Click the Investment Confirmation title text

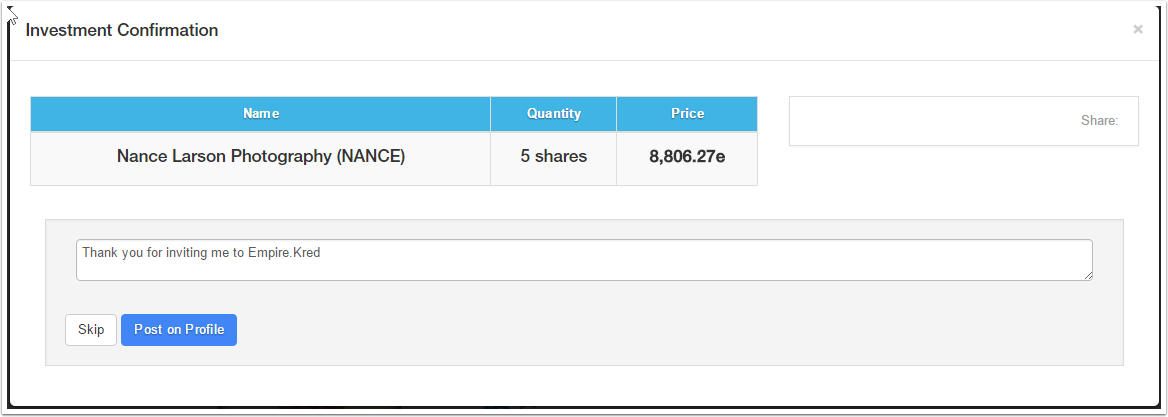(x=122, y=30)
